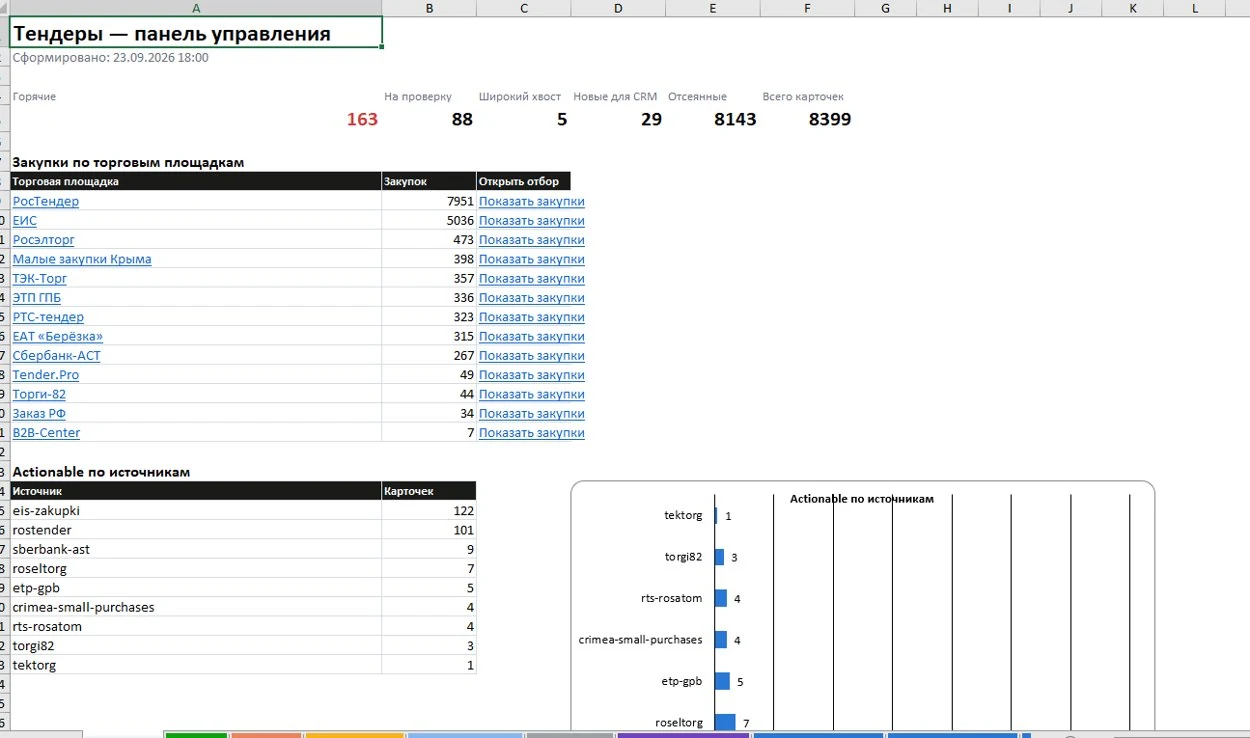The height and width of the screenshot is (738, 1250).
Task: Click Показать закупки in Торги-82 row
Action: [x=532, y=394]
